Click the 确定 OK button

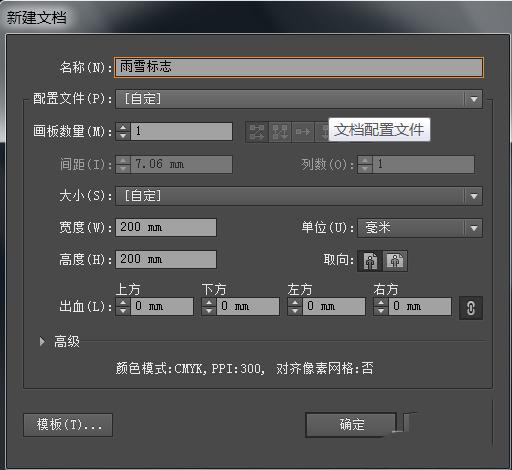point(351,425)
